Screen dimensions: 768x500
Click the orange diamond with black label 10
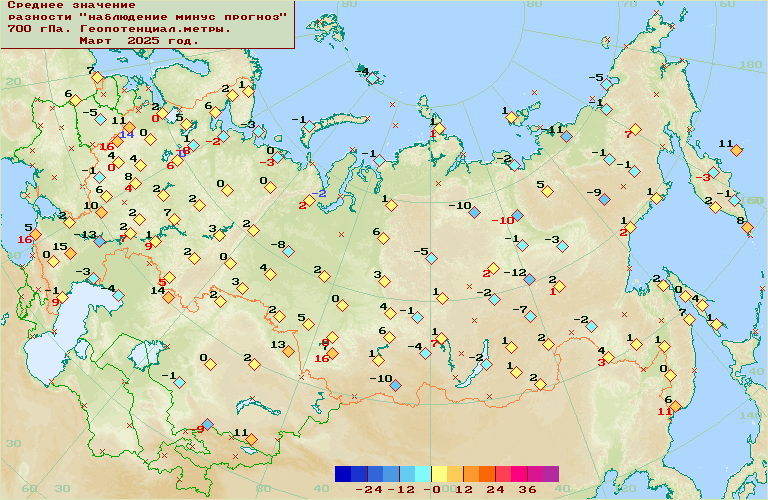[x=101, y=212]
